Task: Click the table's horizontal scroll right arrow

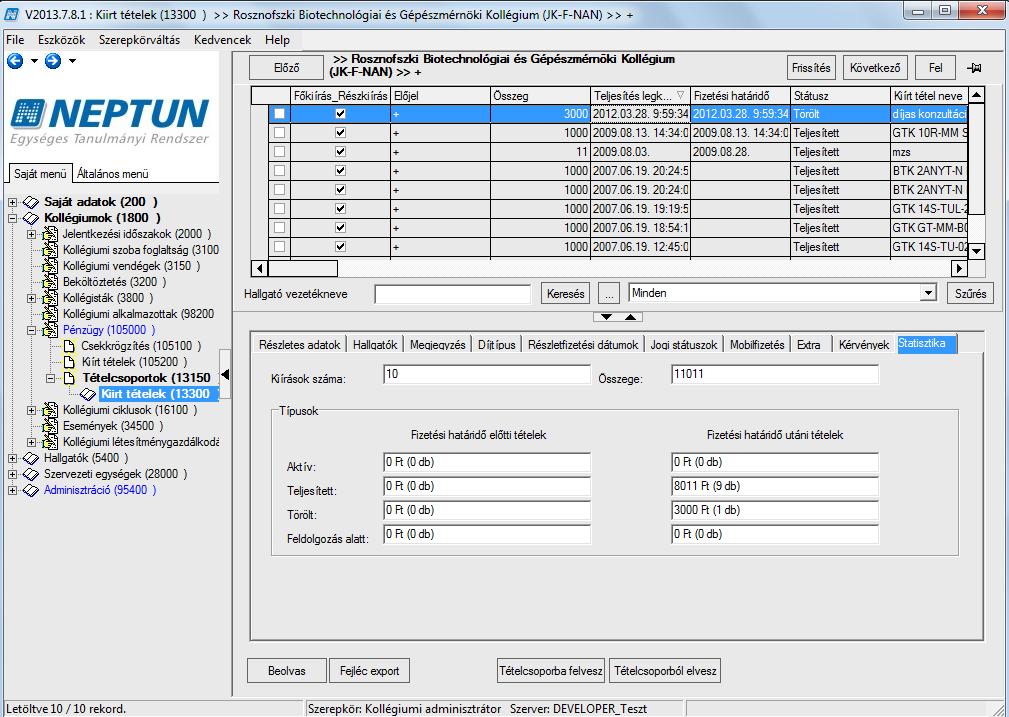Action: pos(959,268)
